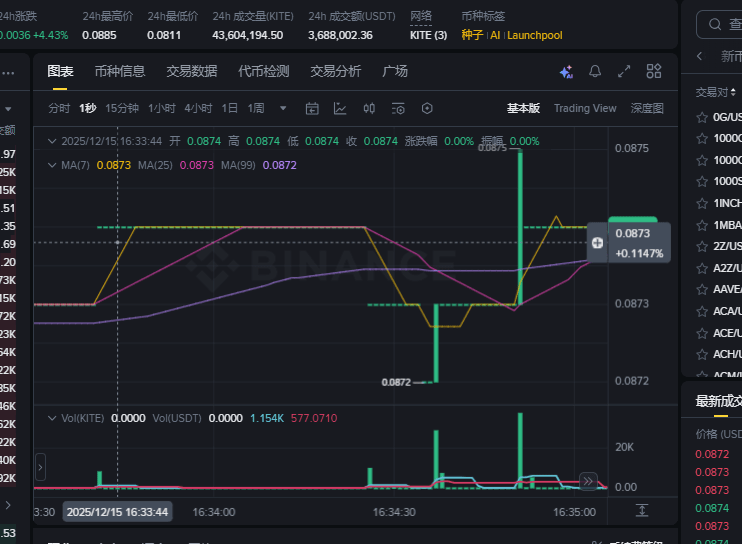
Task: Click 24h volume 43,604,194.50
Action: [x=247, y=35]
